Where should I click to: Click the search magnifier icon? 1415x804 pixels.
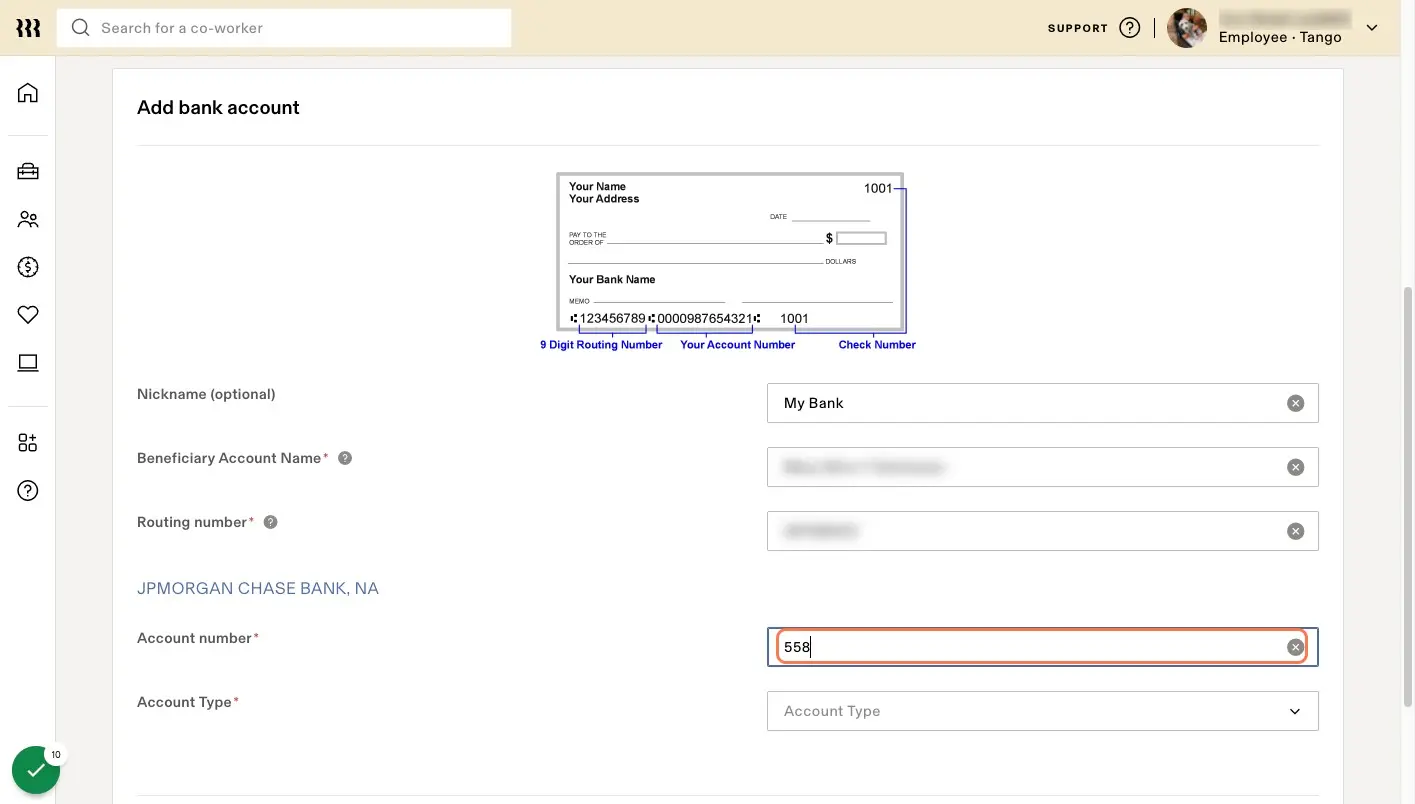pyautogui.click(x=81, y=28)
